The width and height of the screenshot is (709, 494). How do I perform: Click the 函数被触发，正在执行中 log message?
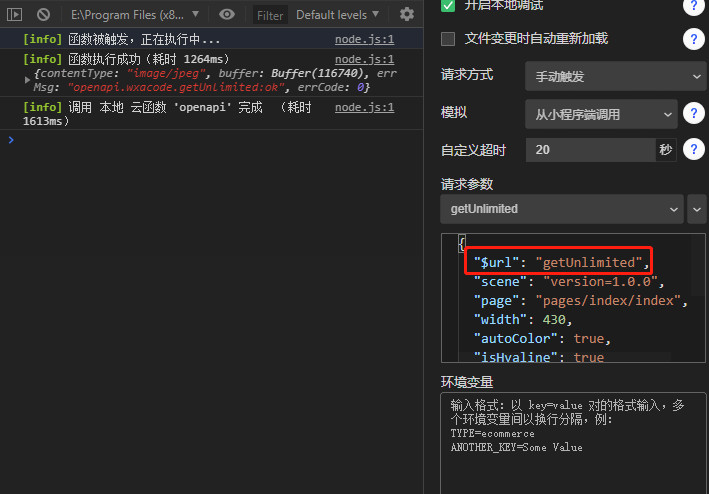click(144, 39)
